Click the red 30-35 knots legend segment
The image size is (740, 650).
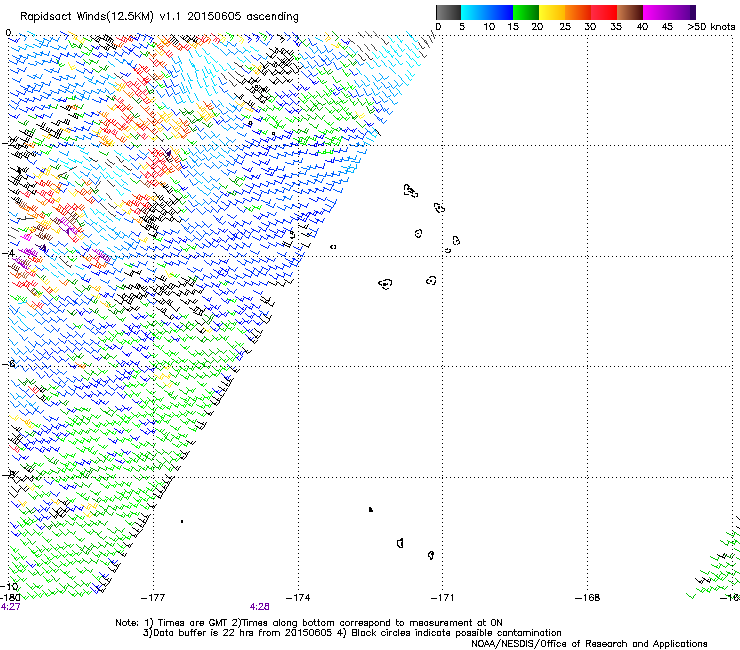604,12
